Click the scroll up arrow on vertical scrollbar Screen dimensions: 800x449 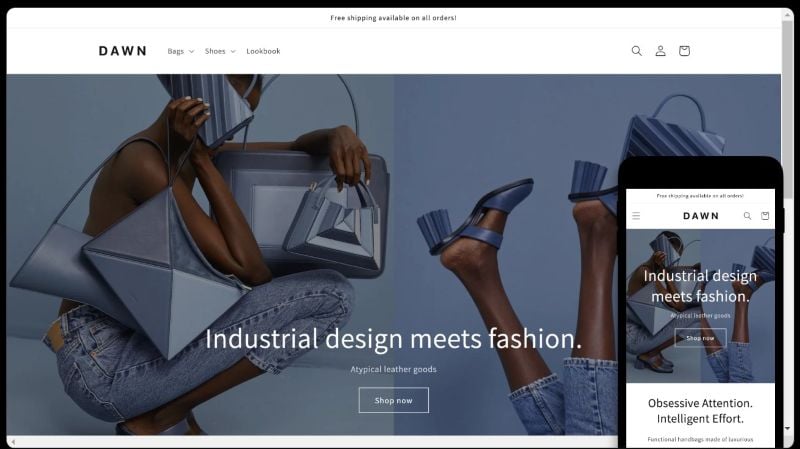point(788,15)
